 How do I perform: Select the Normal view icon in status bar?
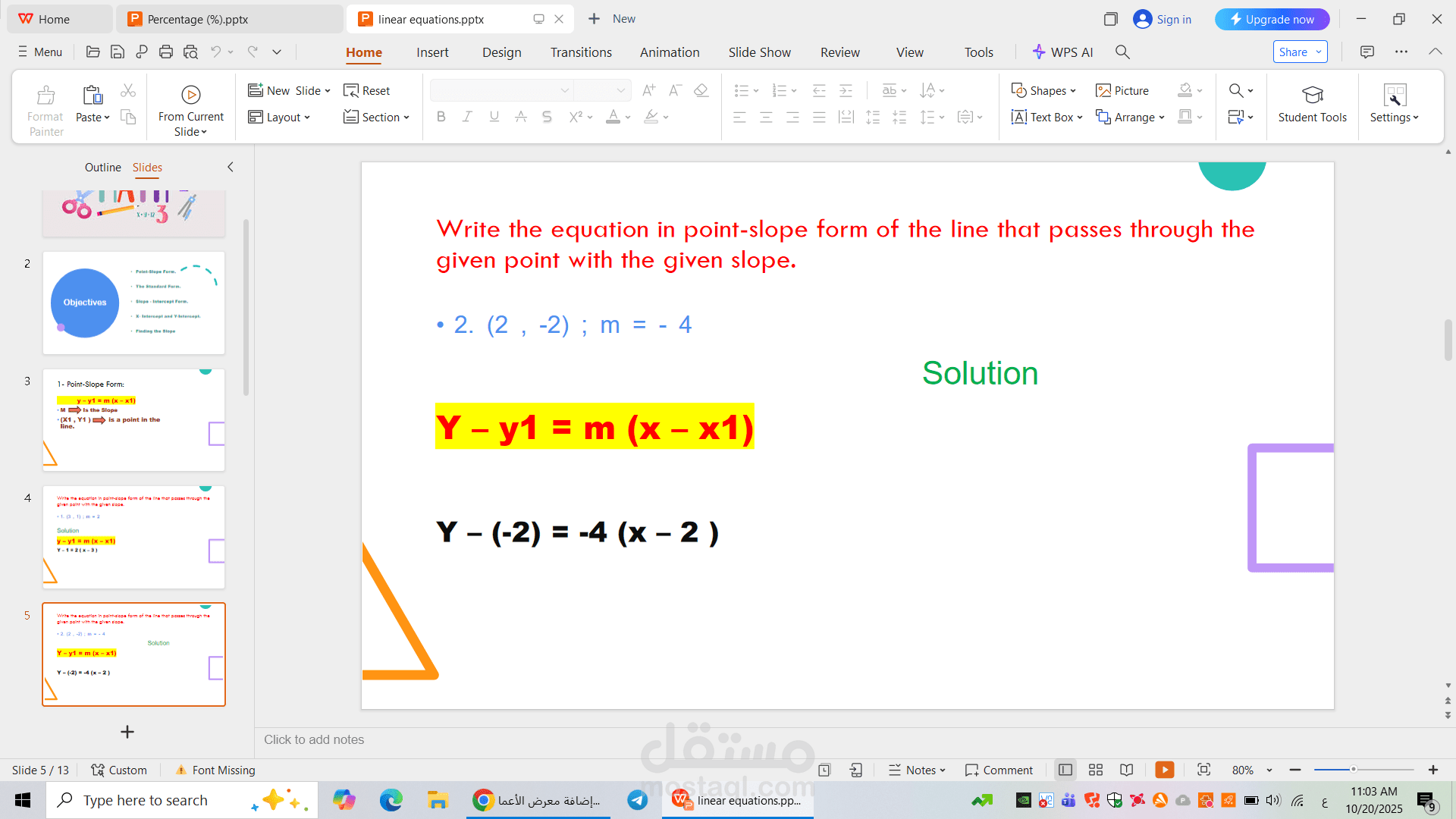tap(1065, 770)
